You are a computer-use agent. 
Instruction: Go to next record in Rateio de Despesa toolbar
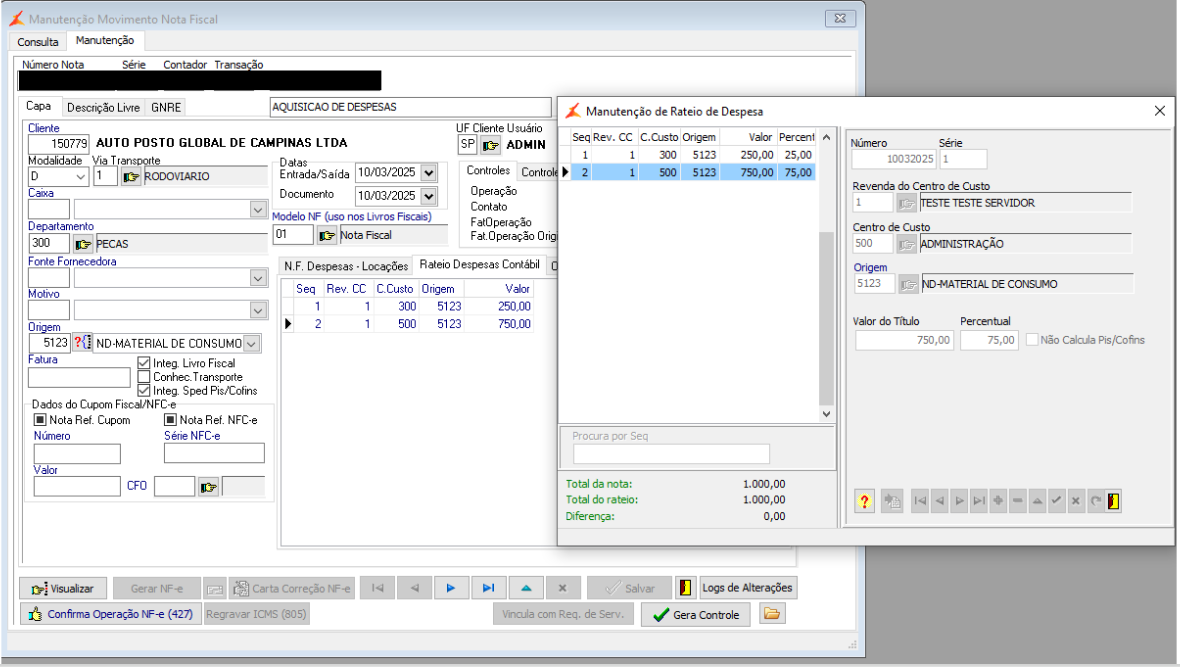point(959,501)
